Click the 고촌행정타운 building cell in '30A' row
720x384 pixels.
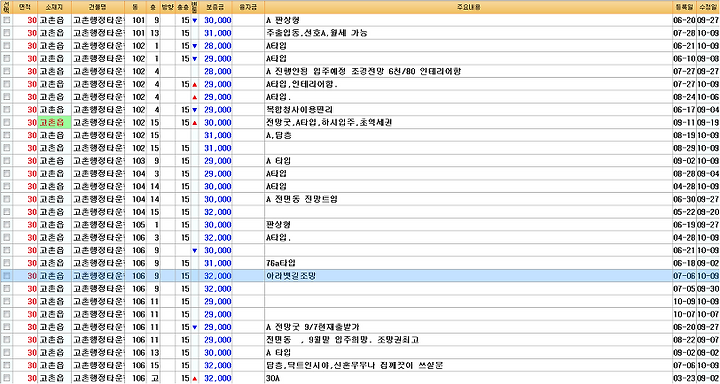(x=98, y=378)
